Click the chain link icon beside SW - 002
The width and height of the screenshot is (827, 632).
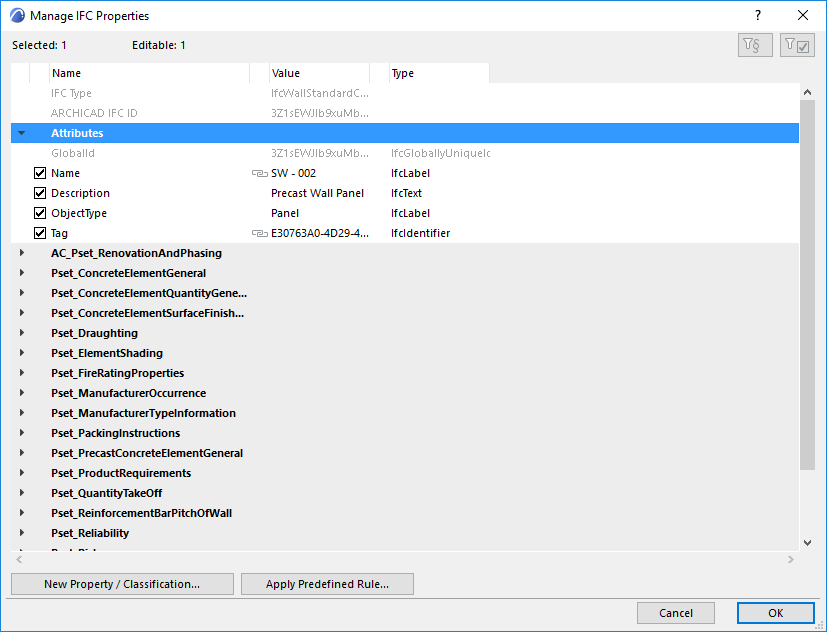point(259,173)
